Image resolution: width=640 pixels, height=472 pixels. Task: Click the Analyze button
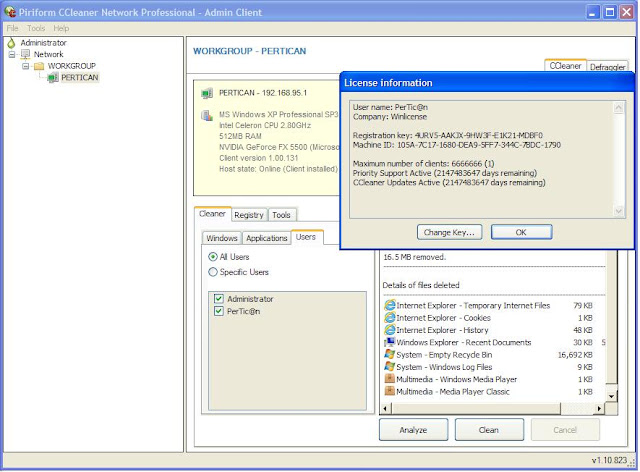tap(413, 430)
